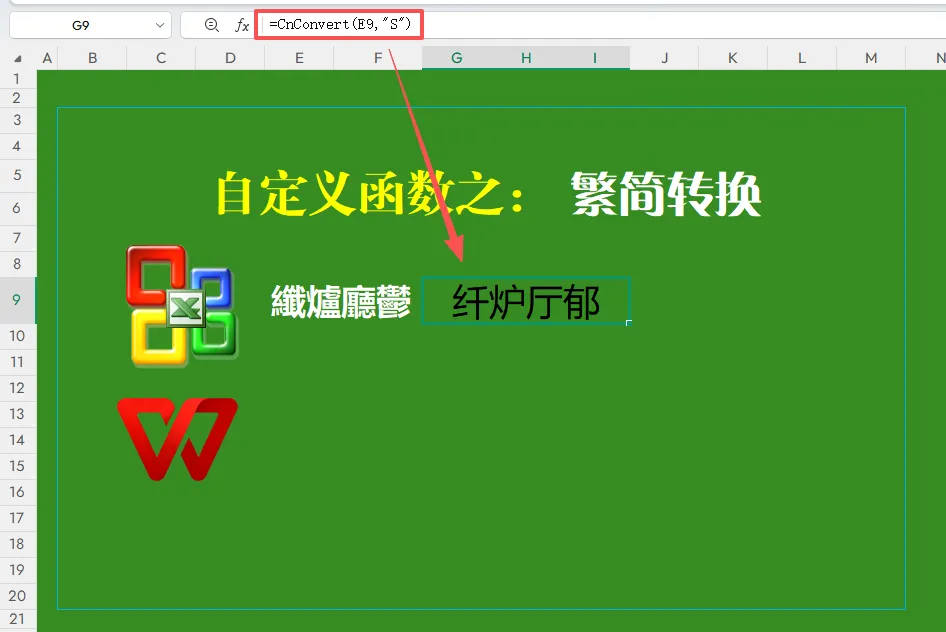Select column L header
This screenshot has width=946, height=632.
(x=802, y=58)
